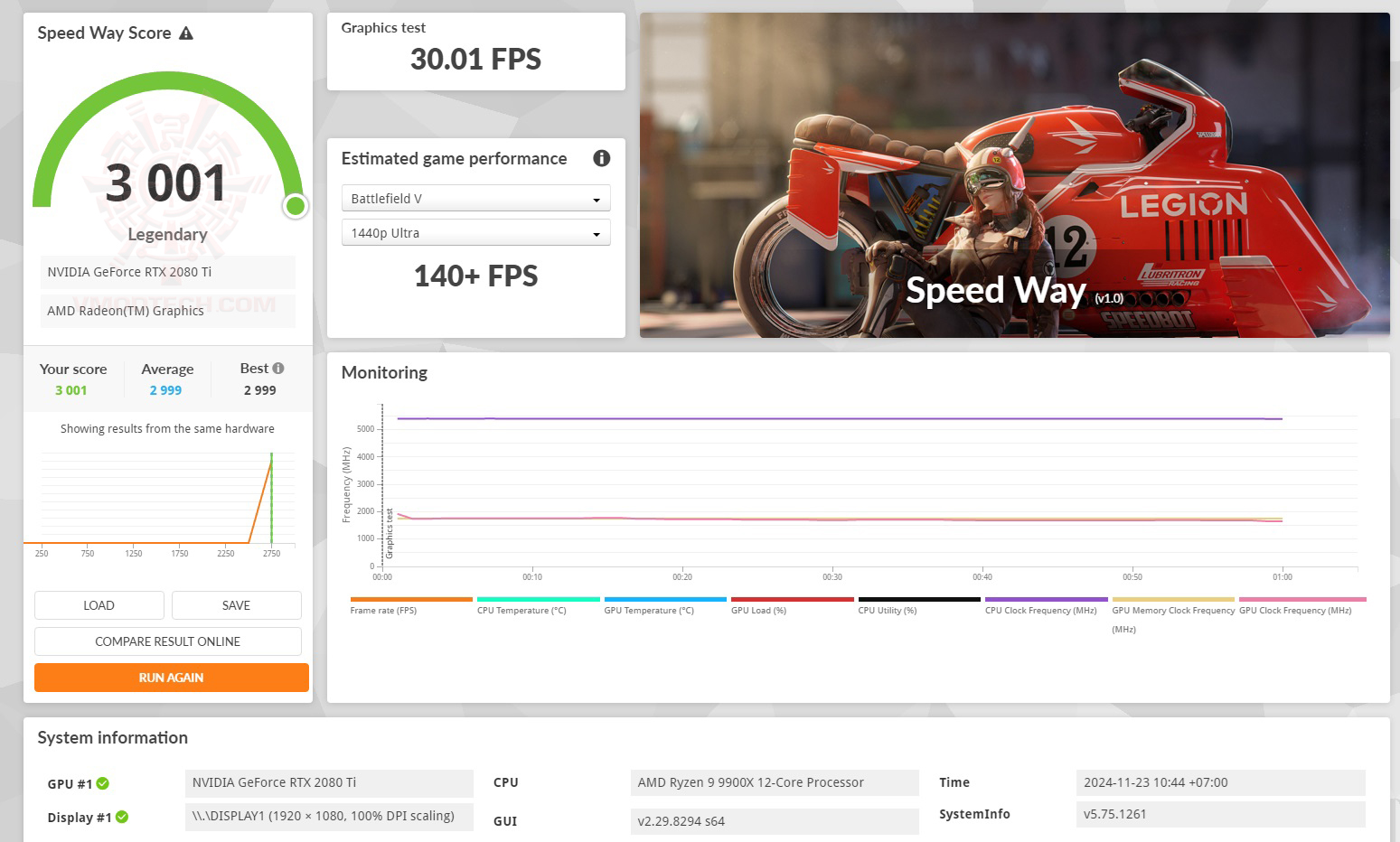Click the SAVE button
The width and height of the screenshot is (1400, 842).
click(x=237, y=605)
